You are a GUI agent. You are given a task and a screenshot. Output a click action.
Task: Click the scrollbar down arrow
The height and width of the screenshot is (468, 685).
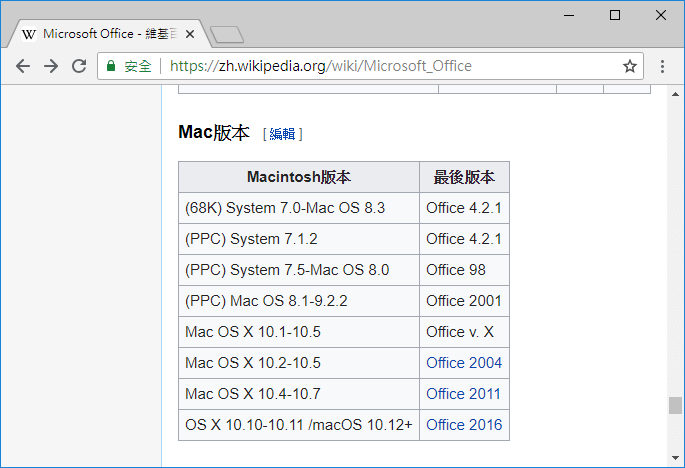coord(675,458)
